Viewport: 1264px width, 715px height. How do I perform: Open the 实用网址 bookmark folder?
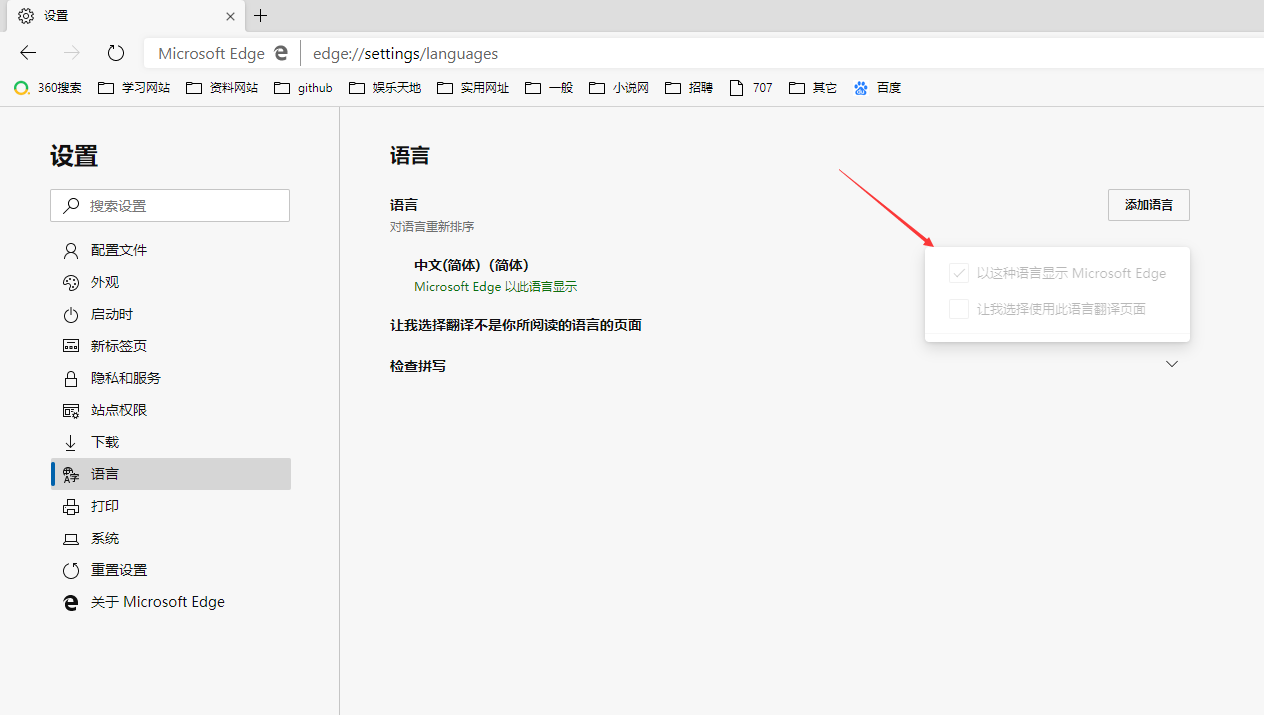pos(473,88)
